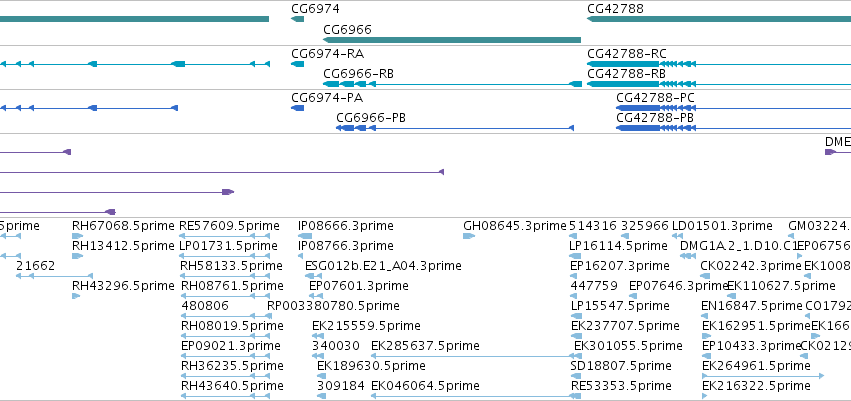Click EST label RH43296.5prime
Image resolution: width=851 pixels, height=401 pixels.
coord(123,286)
